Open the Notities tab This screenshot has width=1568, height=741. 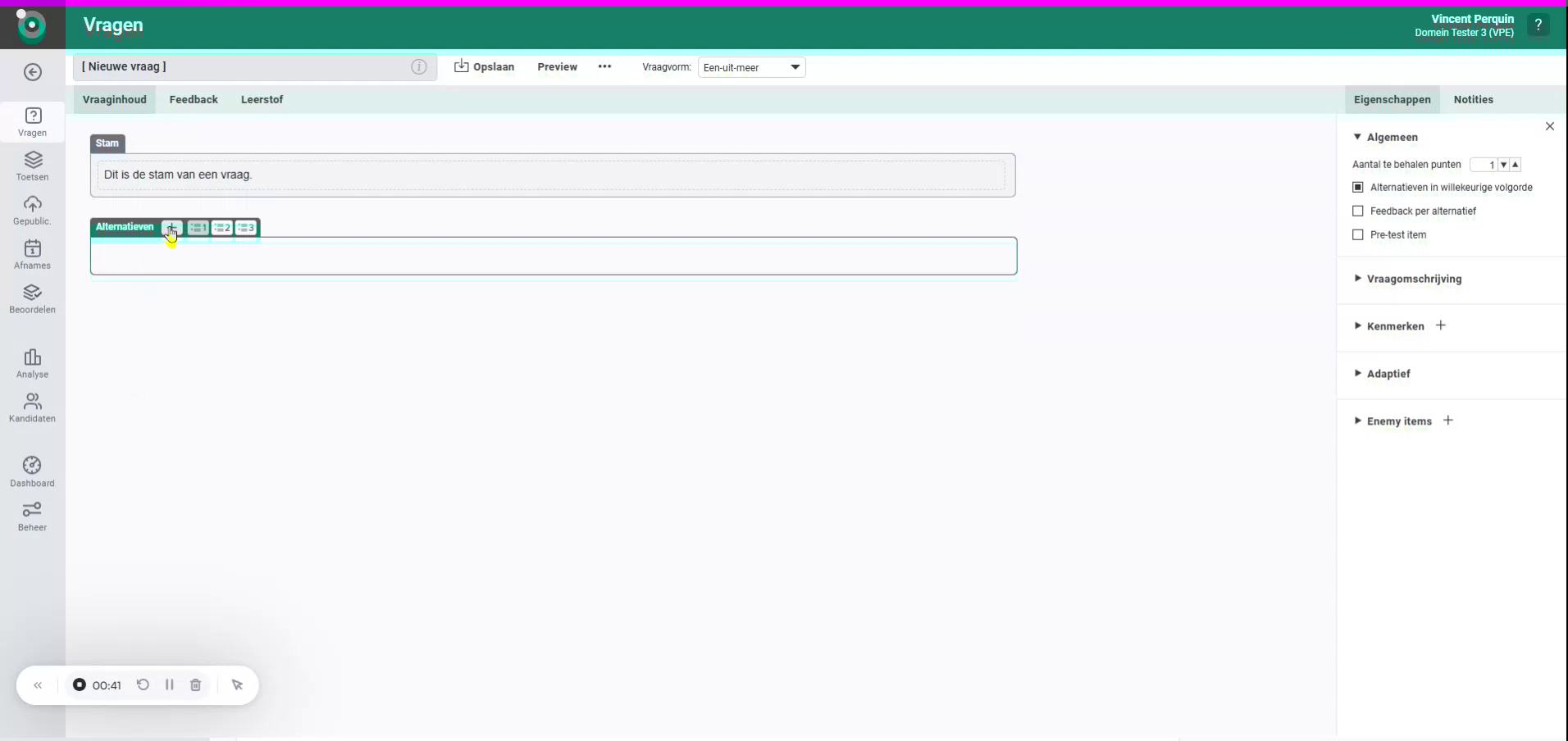[1475, 99]
